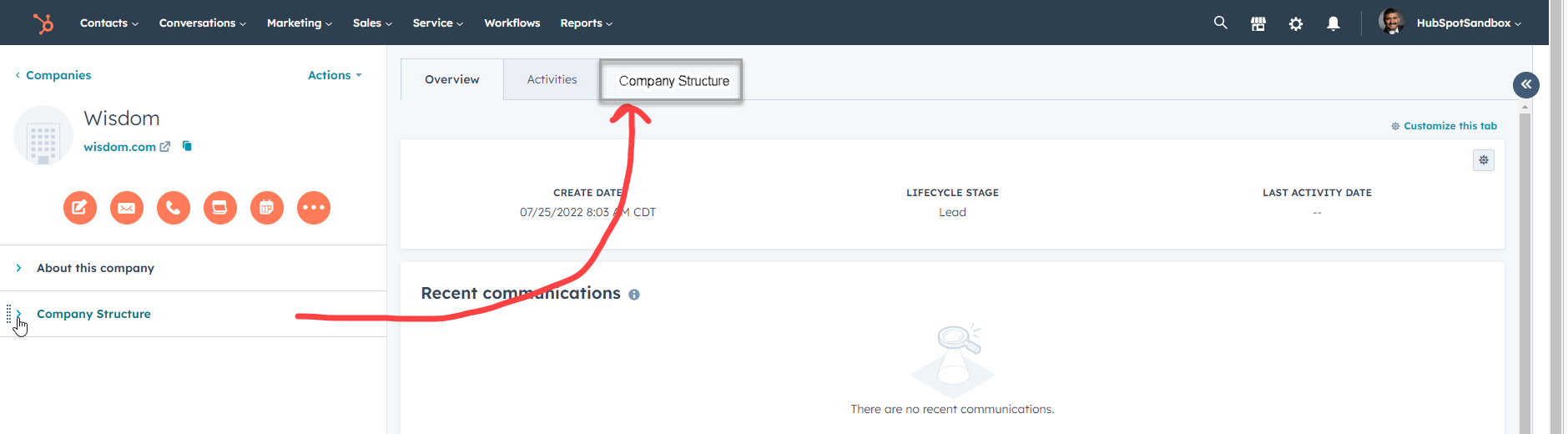Open the marketplace icon in navbar
The image size is (1568, 434).
coord(1258,23)
